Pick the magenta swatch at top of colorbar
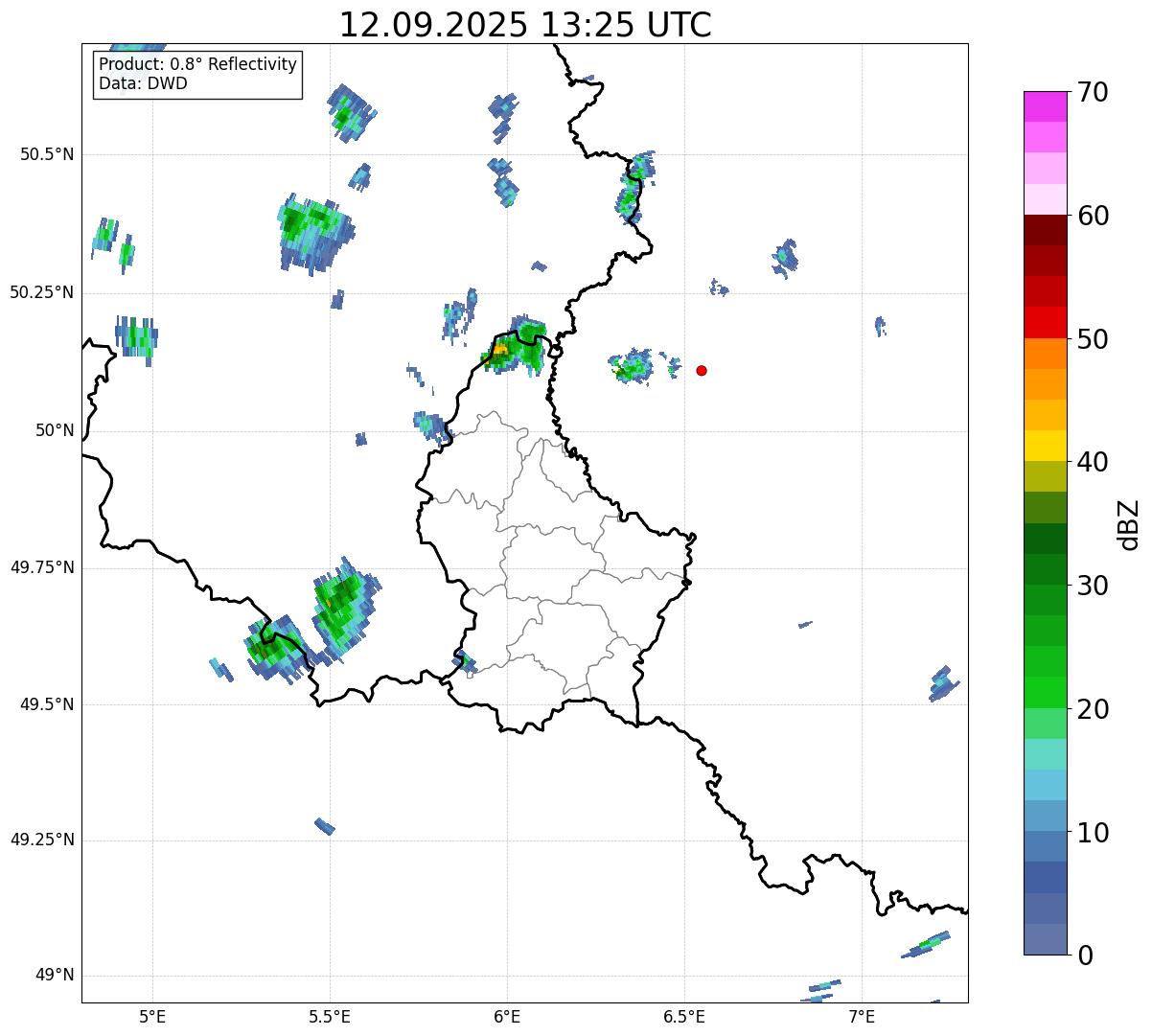The width and height of the screenshot is (1152, 1036). (1044, 106)
